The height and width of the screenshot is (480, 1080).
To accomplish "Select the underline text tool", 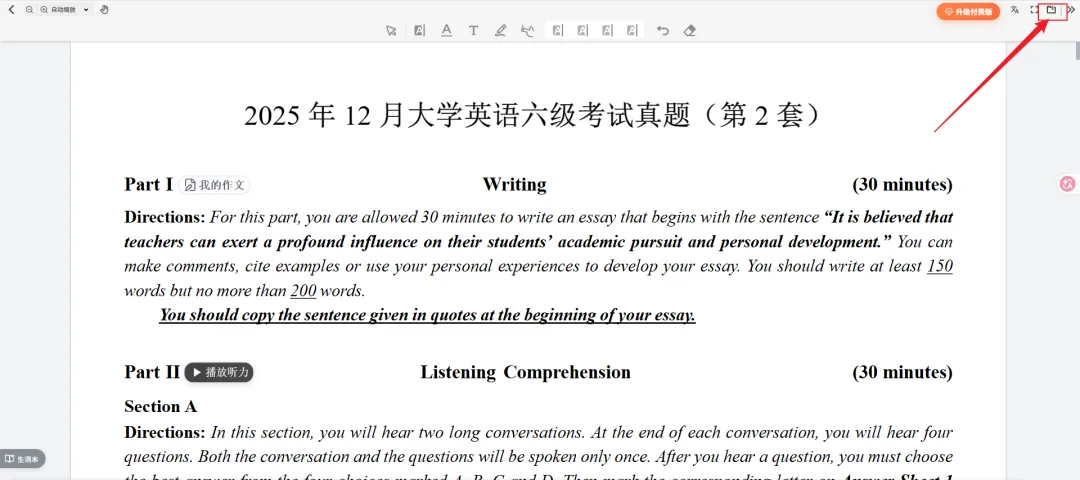I will point(446,30).
